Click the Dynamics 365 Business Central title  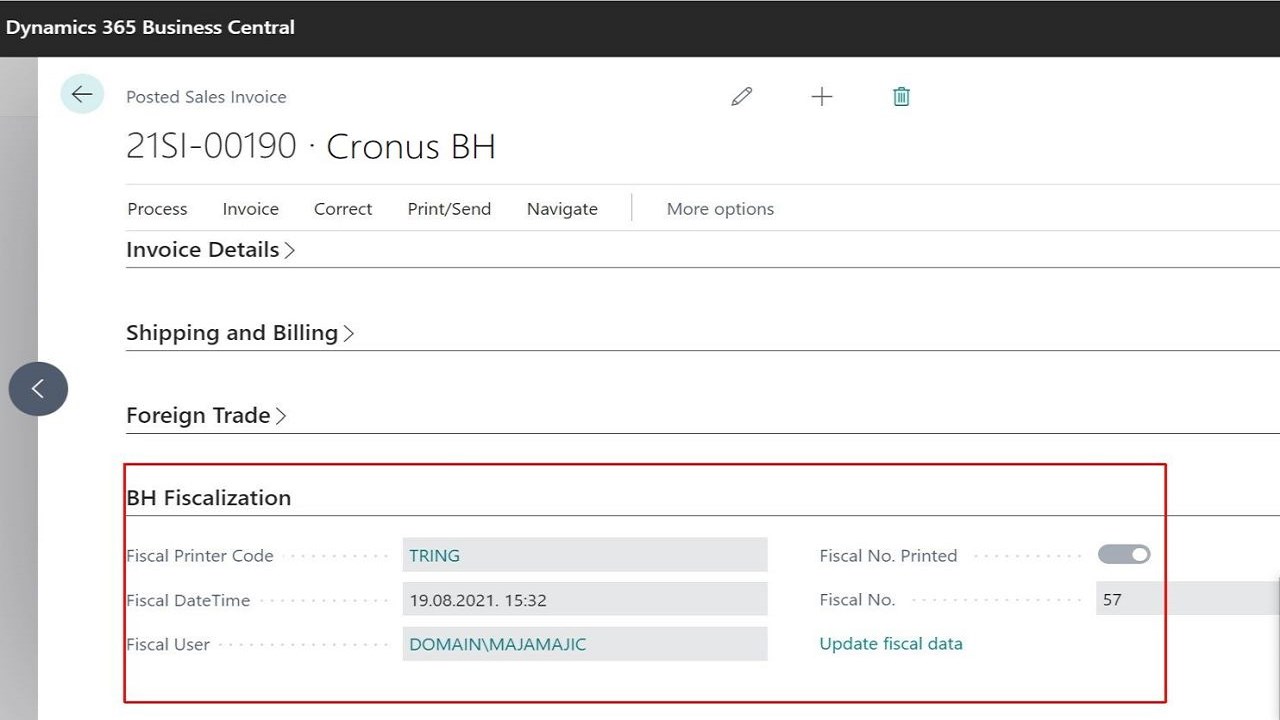coord(150,27)
